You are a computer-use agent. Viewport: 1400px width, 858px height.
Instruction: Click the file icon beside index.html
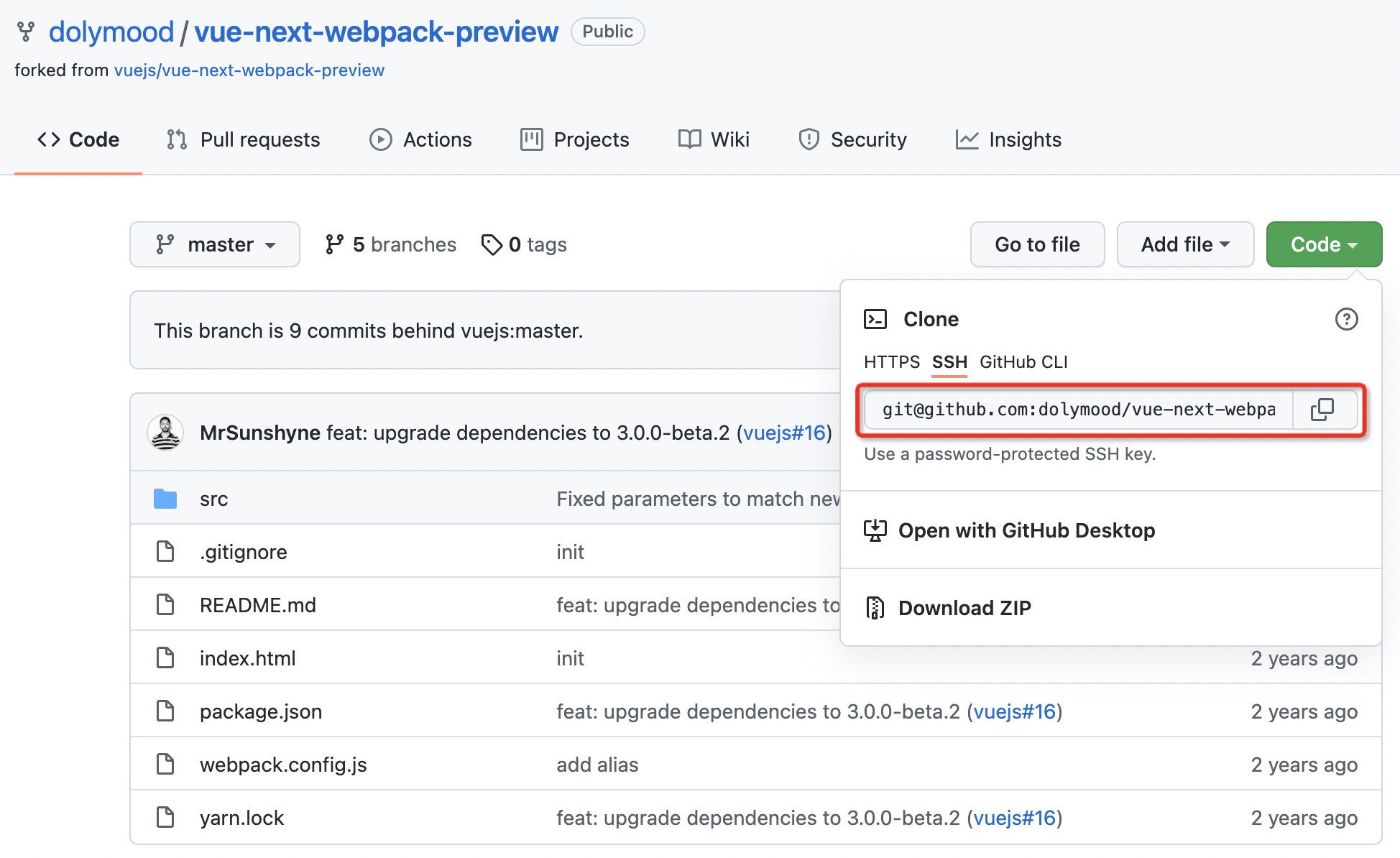pyautogui.click(x=165, y=658)
